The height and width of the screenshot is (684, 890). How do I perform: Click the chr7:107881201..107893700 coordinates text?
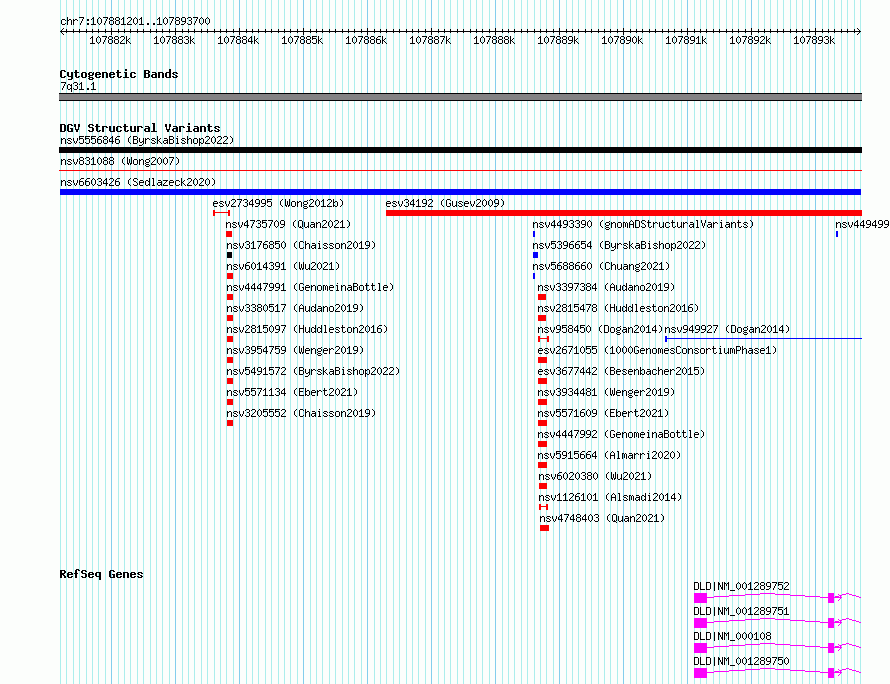click(x=135, y=21)
